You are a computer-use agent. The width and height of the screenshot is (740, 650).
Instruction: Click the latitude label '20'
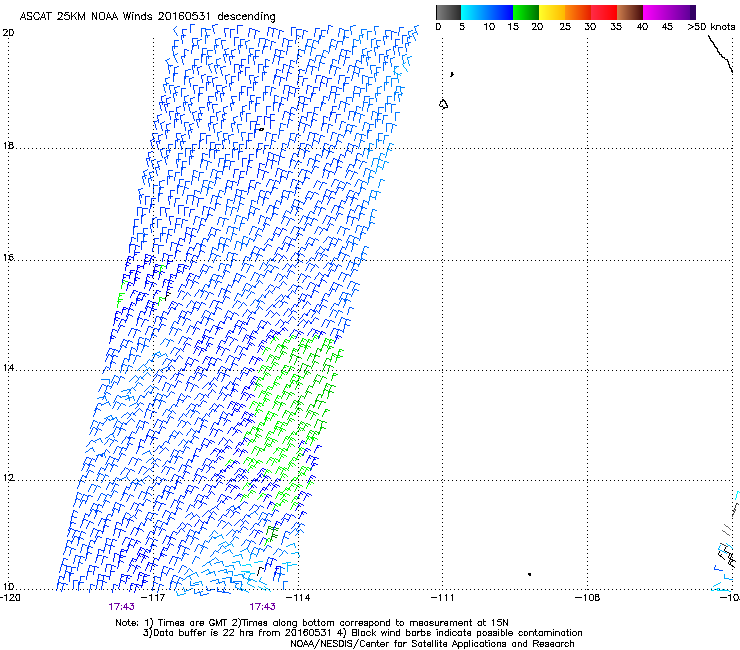(8, 33)
